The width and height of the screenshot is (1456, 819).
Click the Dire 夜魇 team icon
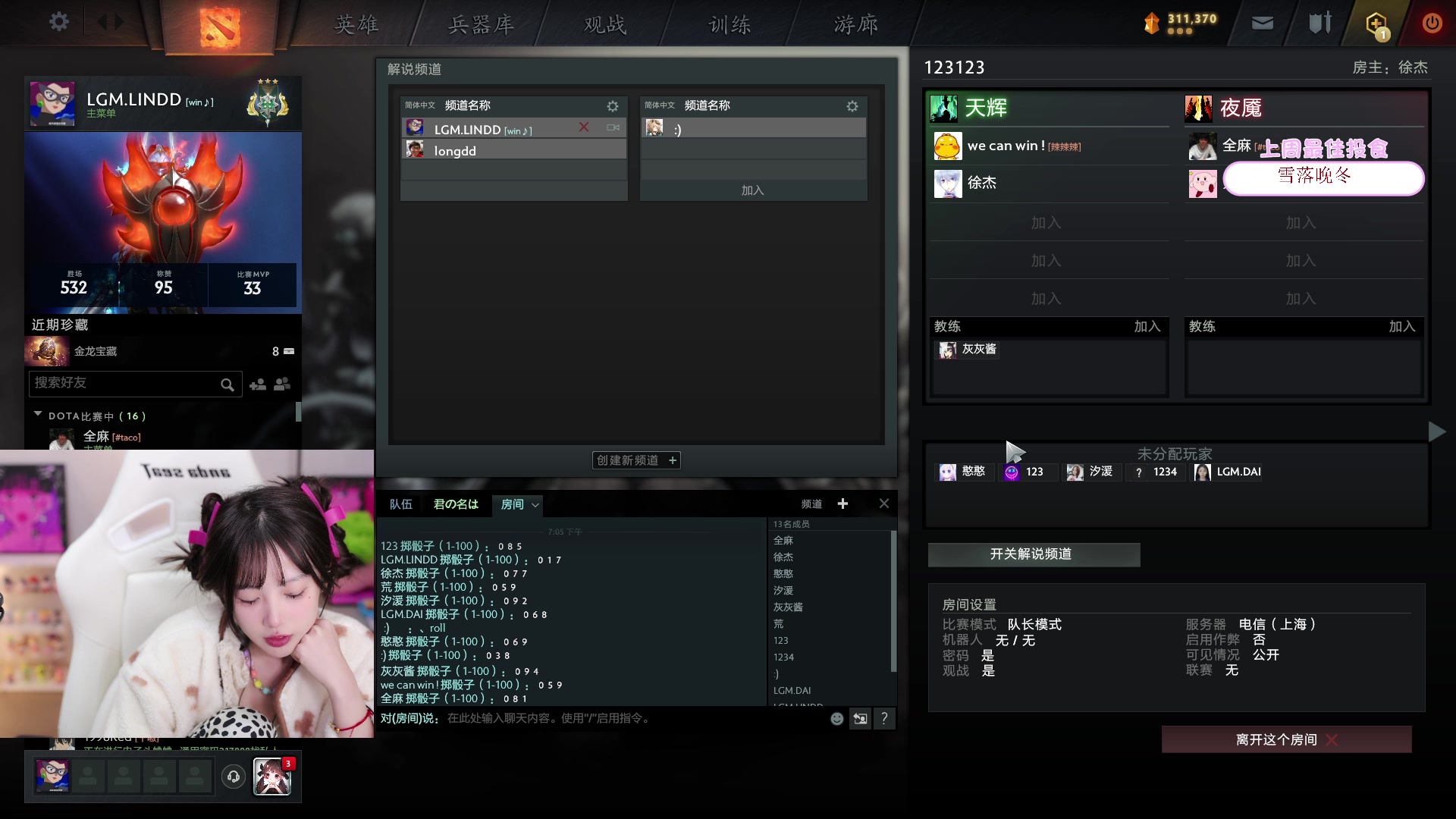click(1199, 108)
